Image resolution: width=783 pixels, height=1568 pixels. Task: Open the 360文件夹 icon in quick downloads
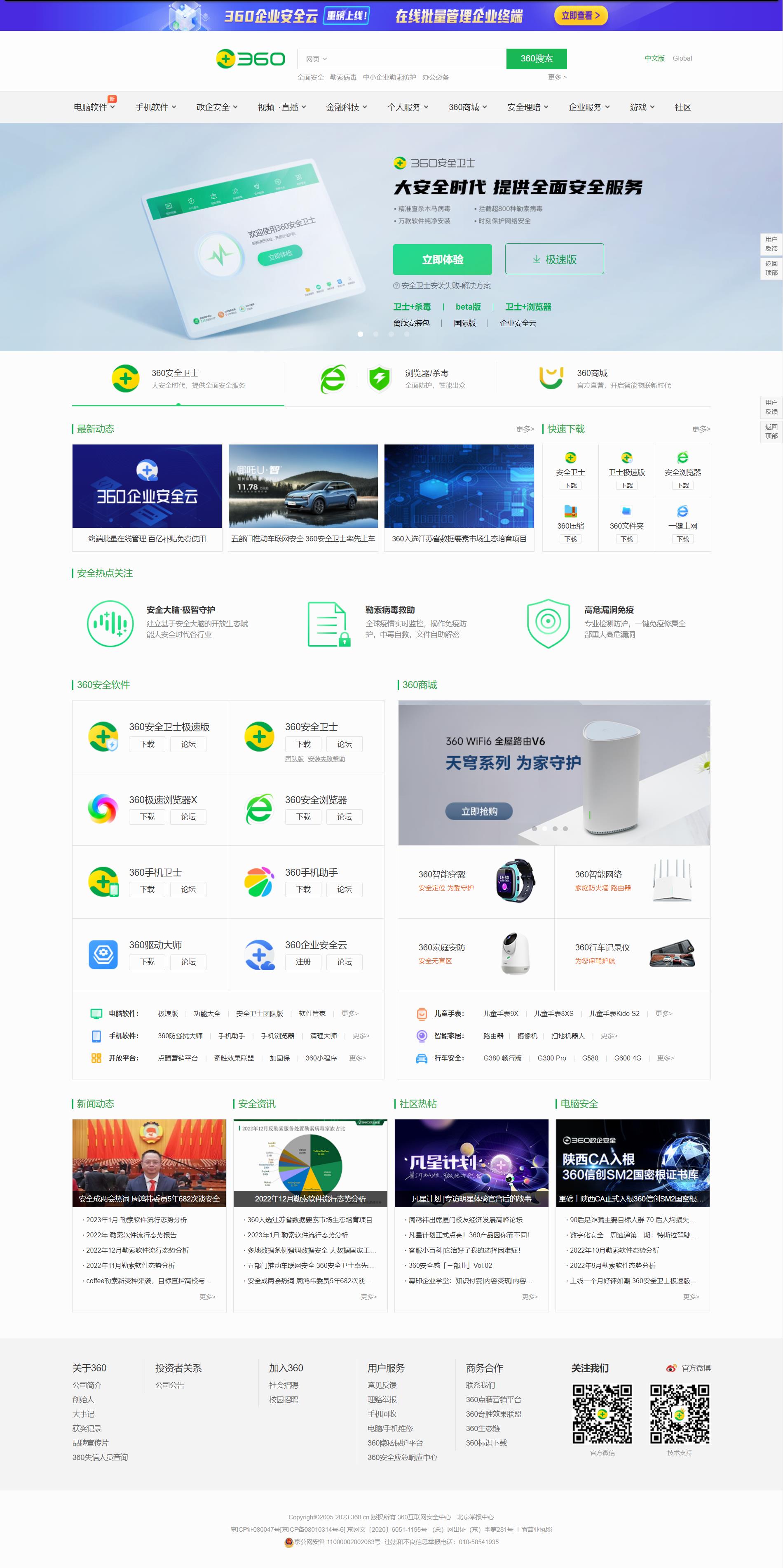[x=626, y=511]
